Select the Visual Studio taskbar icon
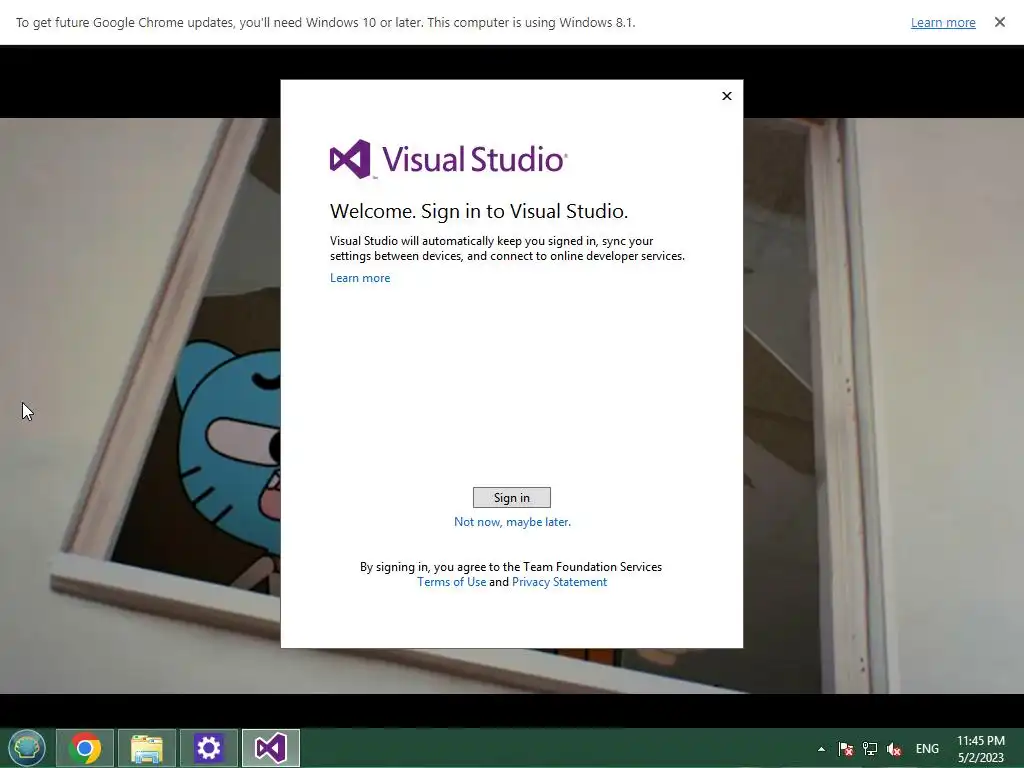 coord(271,748)
